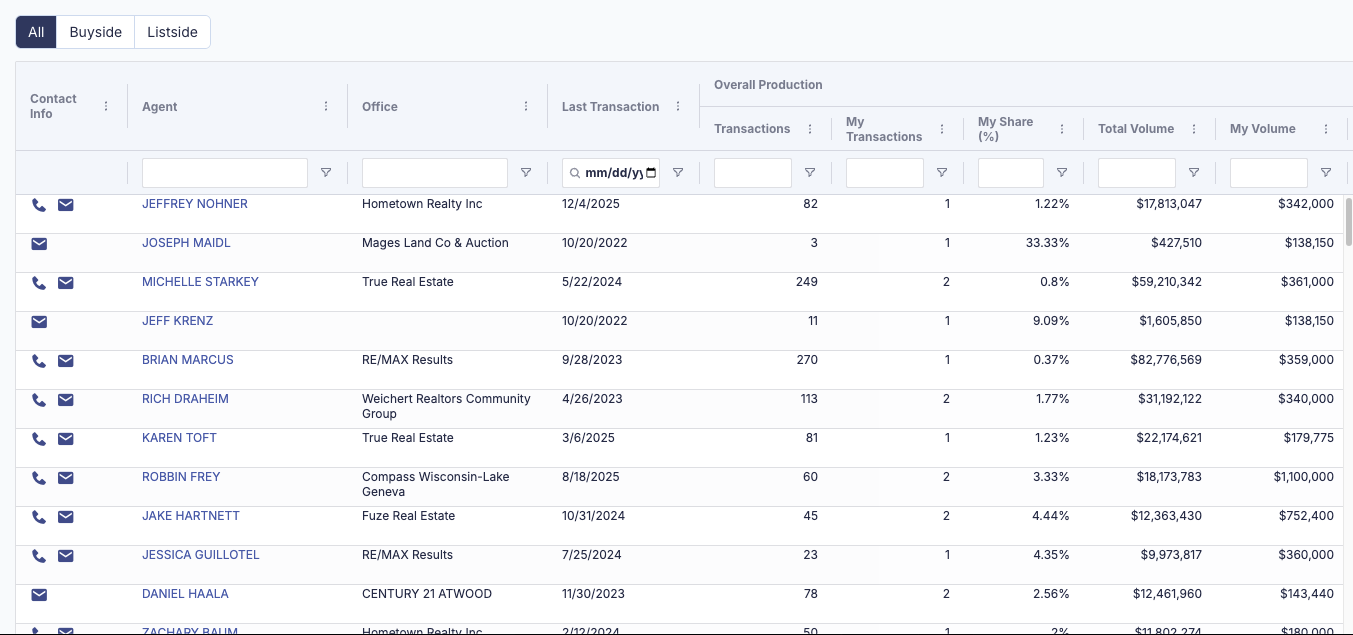Image resolution: width=1353 pixels, height=635 pixels.
Task: Focus the Total Volume filter field
Action: (x=1137, y=173)
